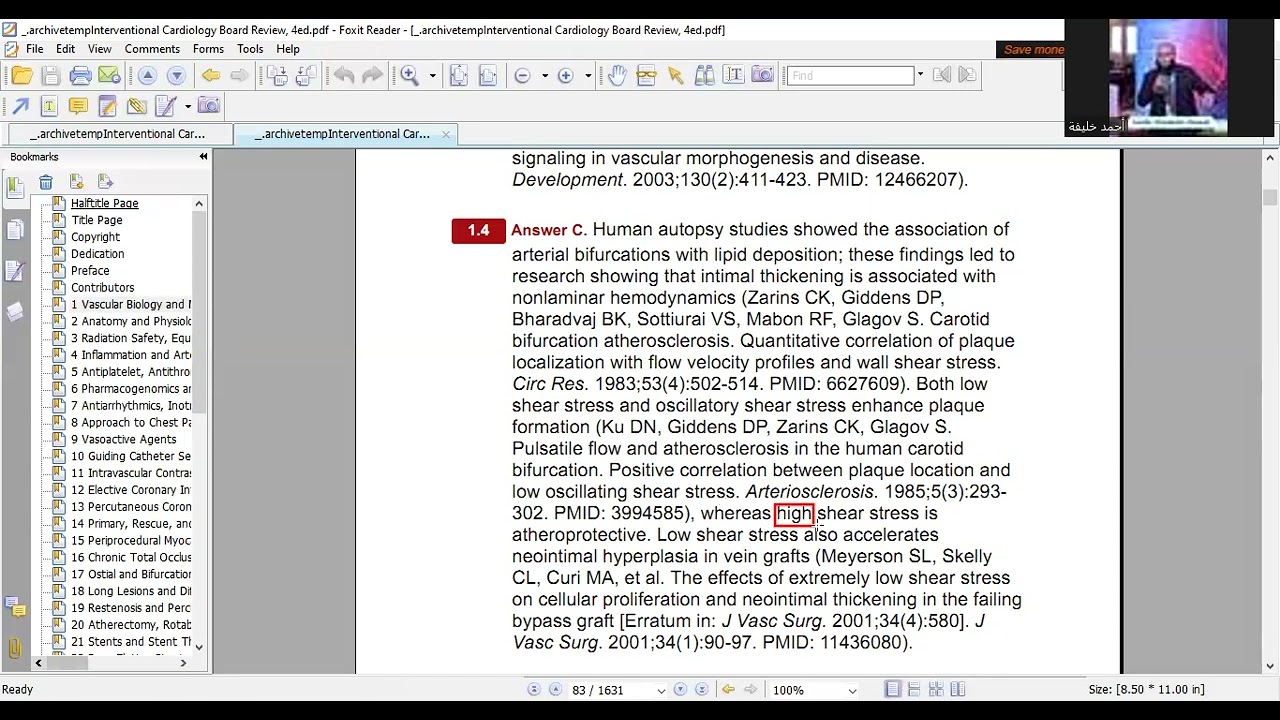The image size is (1280, 720).
Task: Enable Single Page layout in status bar
Action: [x=893, y=690]
